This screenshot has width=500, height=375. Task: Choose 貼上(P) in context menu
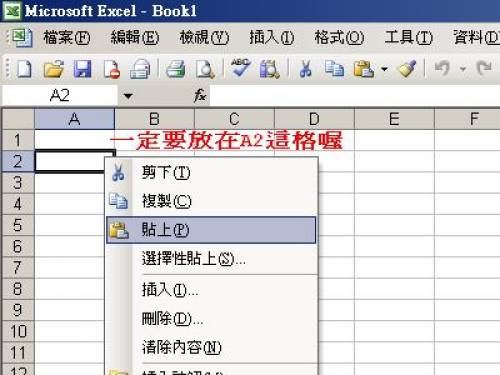pyautogui.click(x=211, y=230)
